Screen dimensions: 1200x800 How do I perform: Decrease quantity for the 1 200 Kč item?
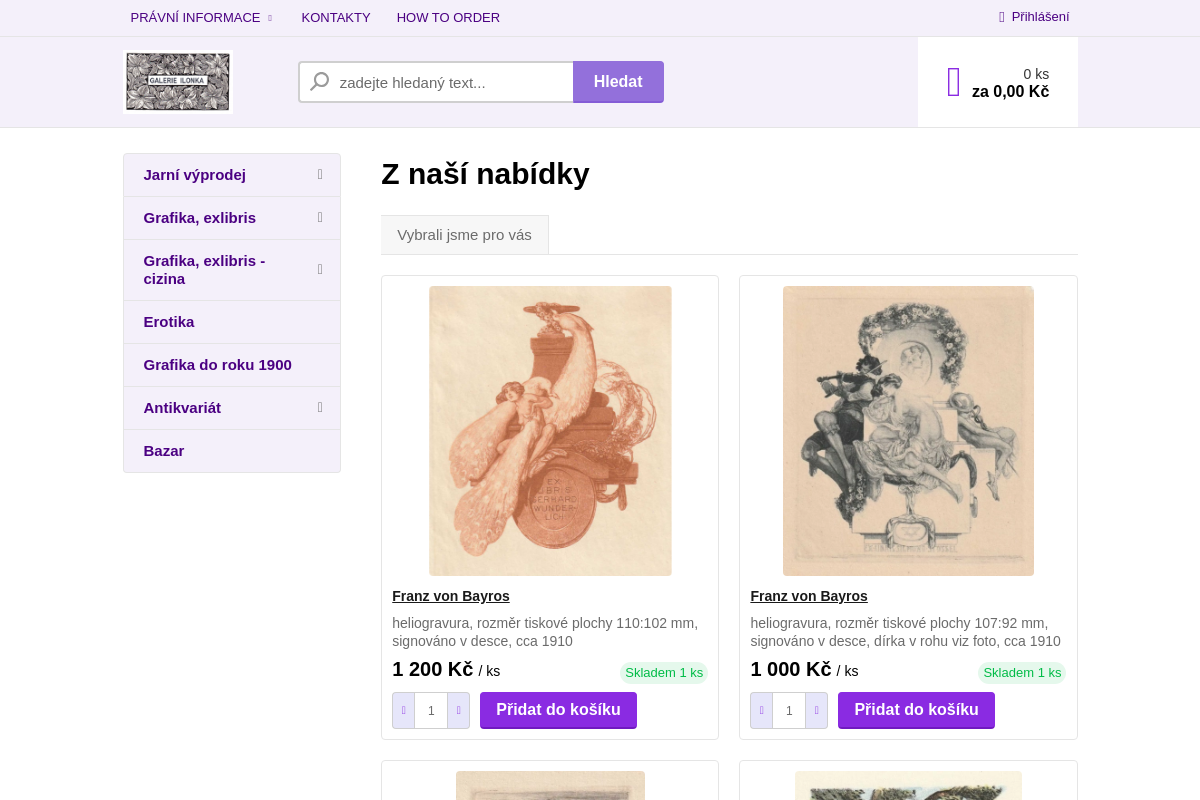pyautogui.click(x=404, y=710)
